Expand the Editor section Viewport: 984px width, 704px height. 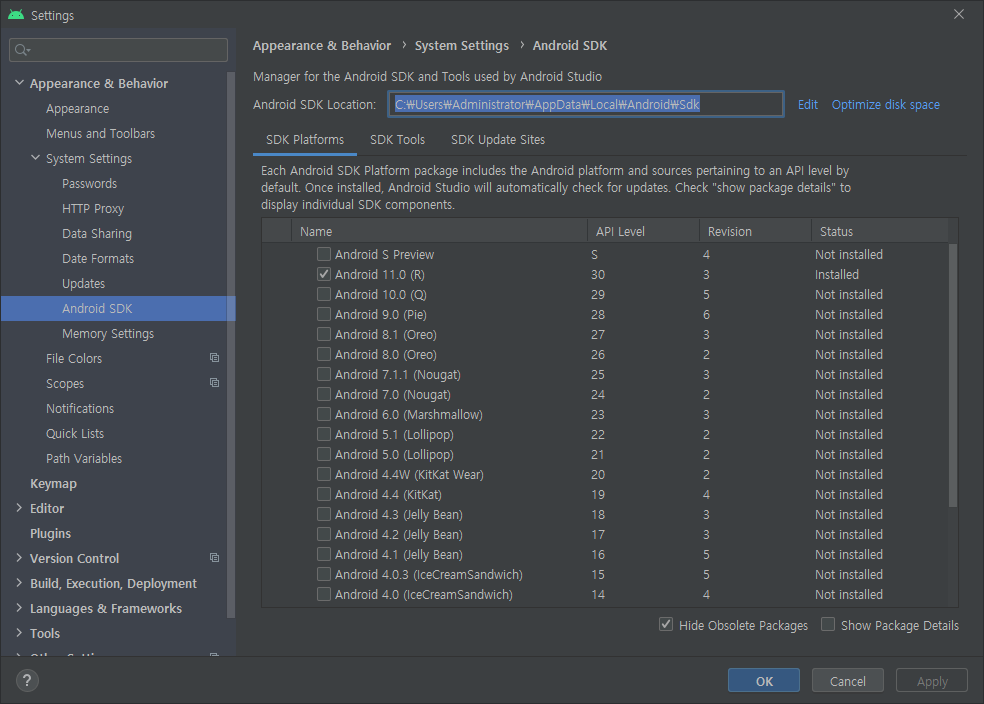tap(19, 508)
